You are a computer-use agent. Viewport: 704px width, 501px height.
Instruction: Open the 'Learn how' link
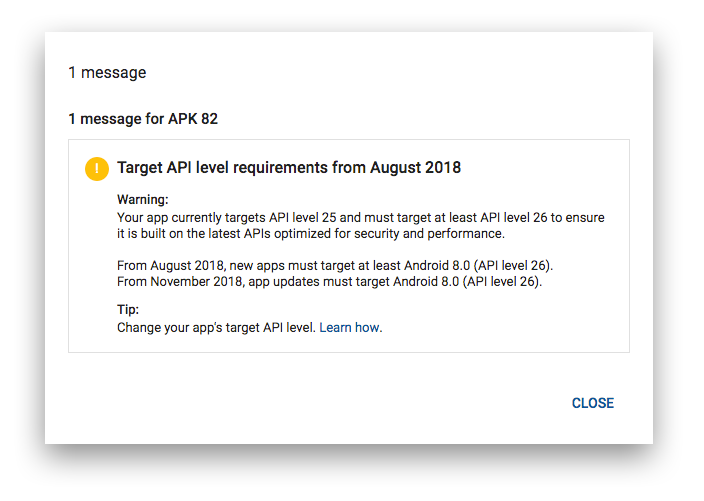349,328
